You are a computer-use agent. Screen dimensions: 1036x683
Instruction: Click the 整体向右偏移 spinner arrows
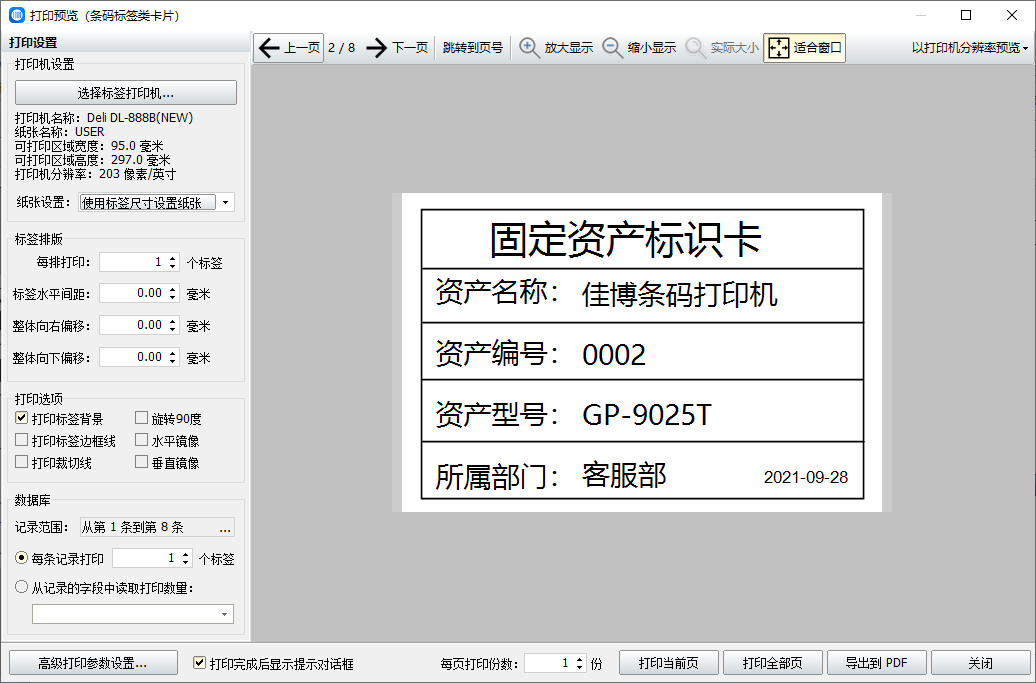[x=172, y=325]
